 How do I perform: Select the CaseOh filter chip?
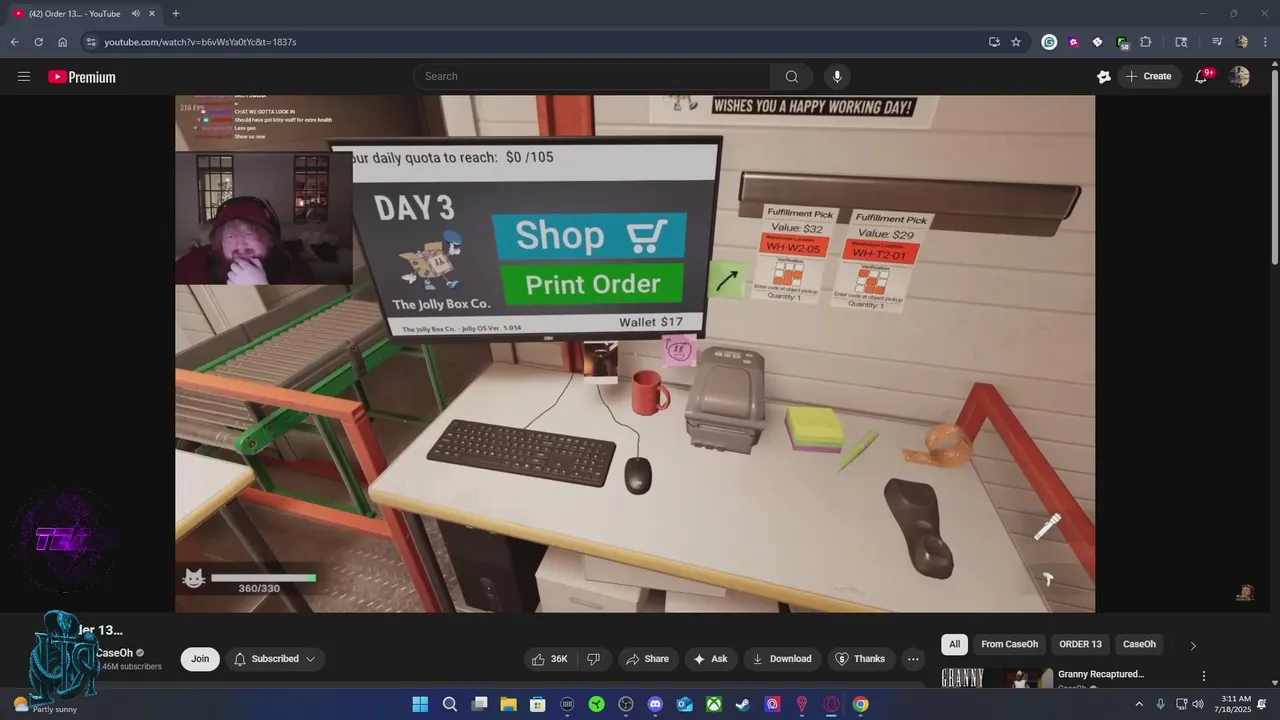click(1139, 644)
